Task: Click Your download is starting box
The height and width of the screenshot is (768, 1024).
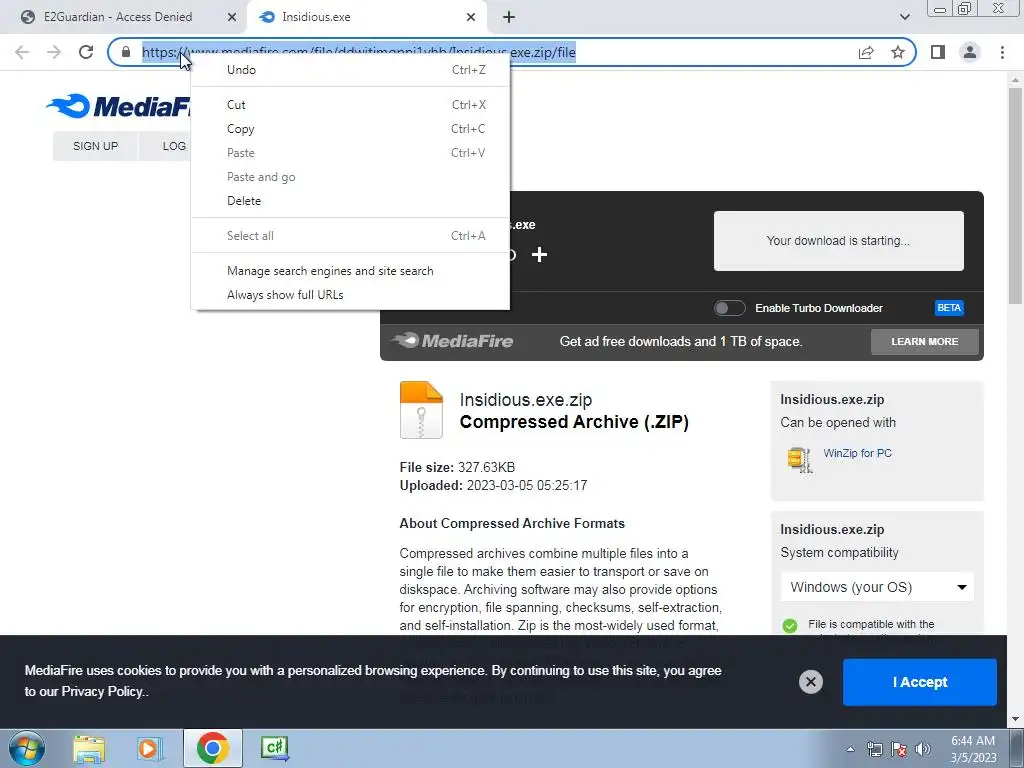Action: pos(839,240)
